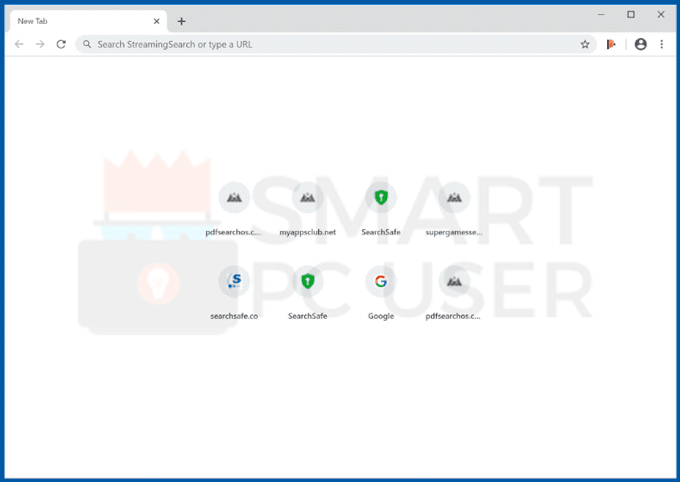This screenshot has height=482, width=680.
Task: Click search magnifier icon in address bar
Action: [87, 44]
